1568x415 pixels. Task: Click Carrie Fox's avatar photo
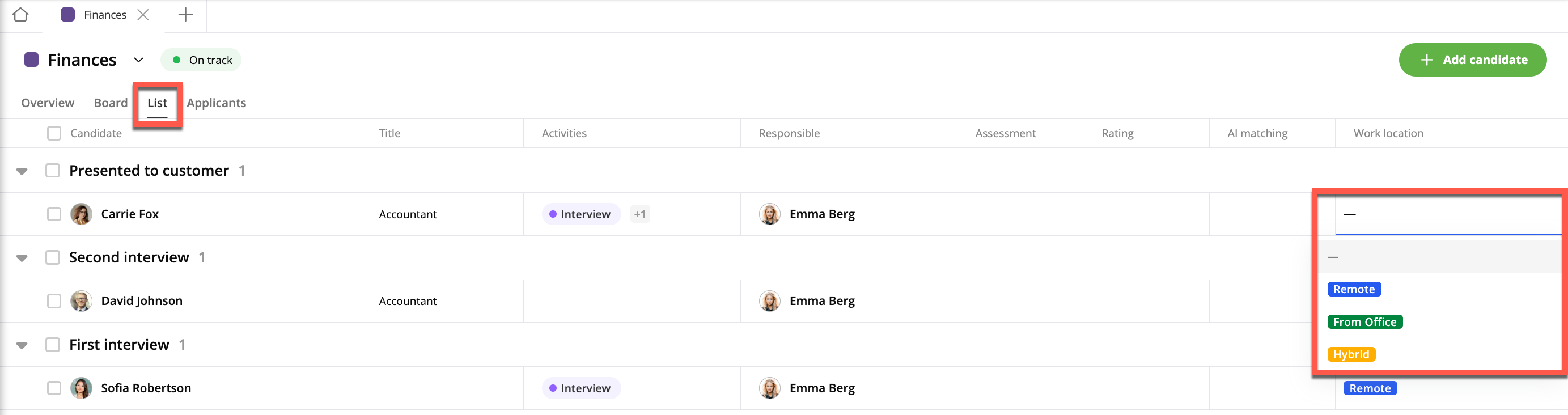click(81, 214)
